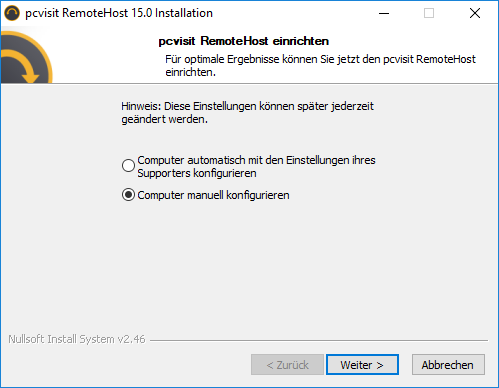Screen dimensions: 499x388
Task: Click the large pcvisit arrow logo
Action: (26, 57)
